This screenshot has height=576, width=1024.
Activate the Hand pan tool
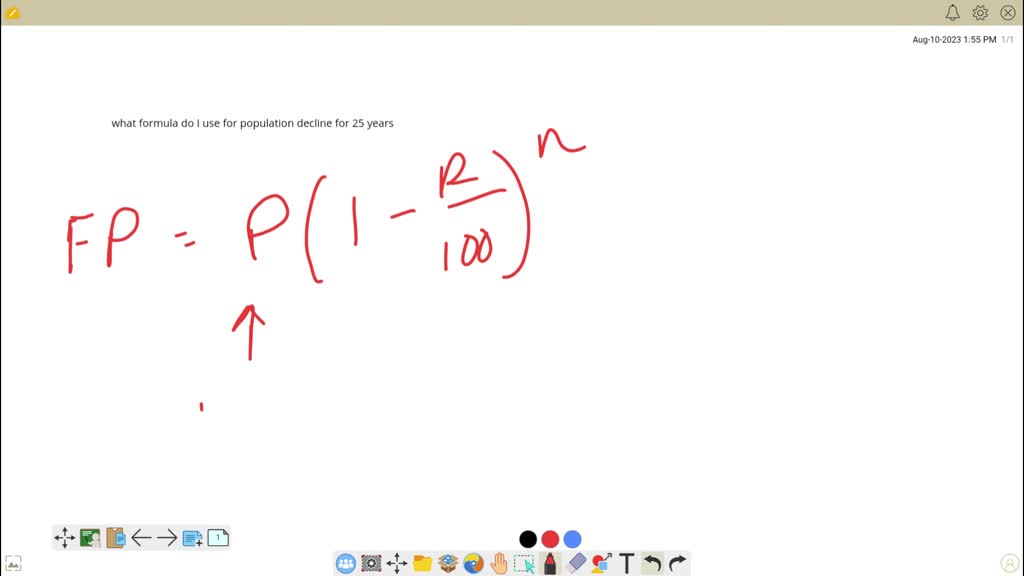pos(499,563)
